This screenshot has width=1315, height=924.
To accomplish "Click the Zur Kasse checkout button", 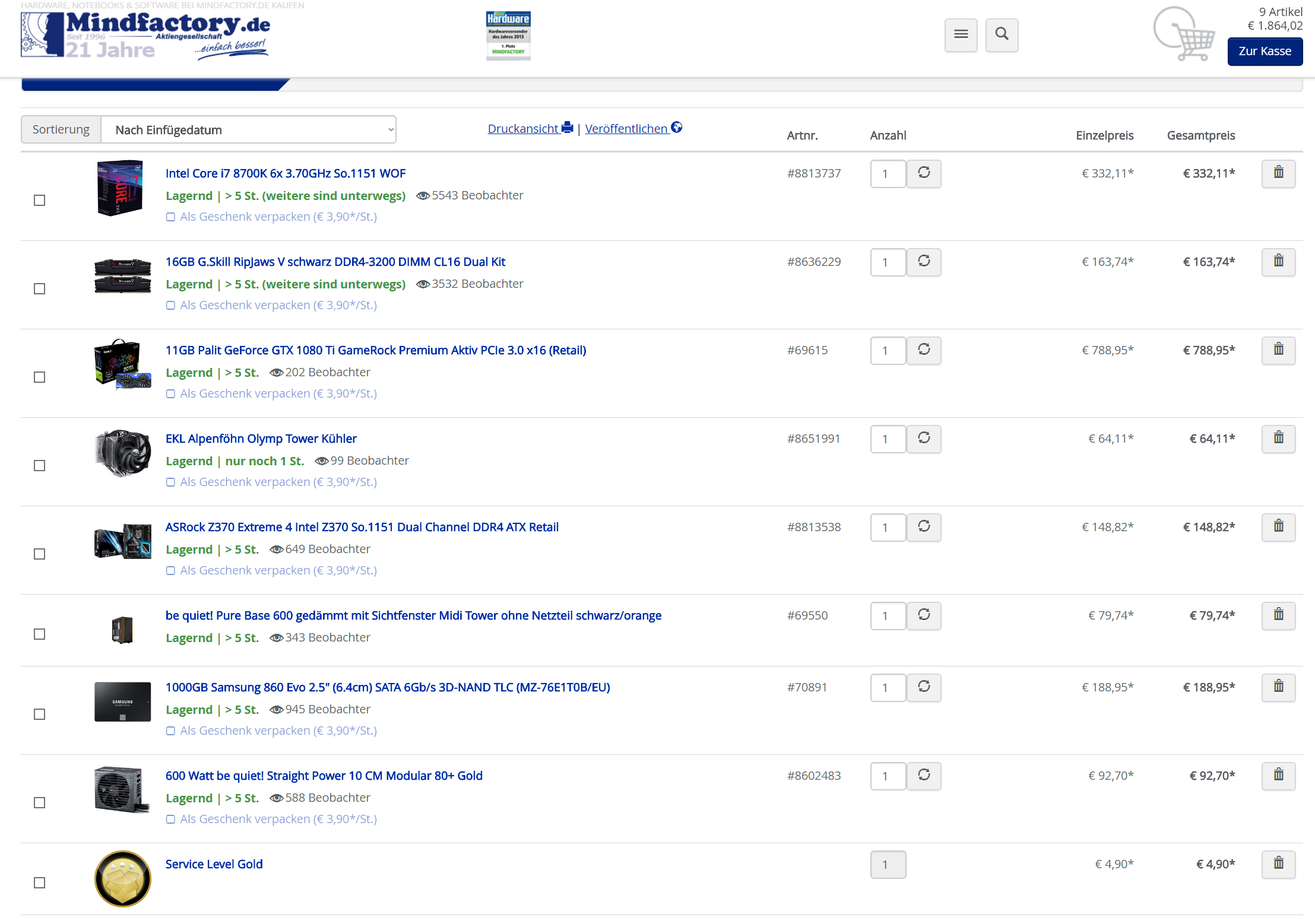I will coord(1265,52).
